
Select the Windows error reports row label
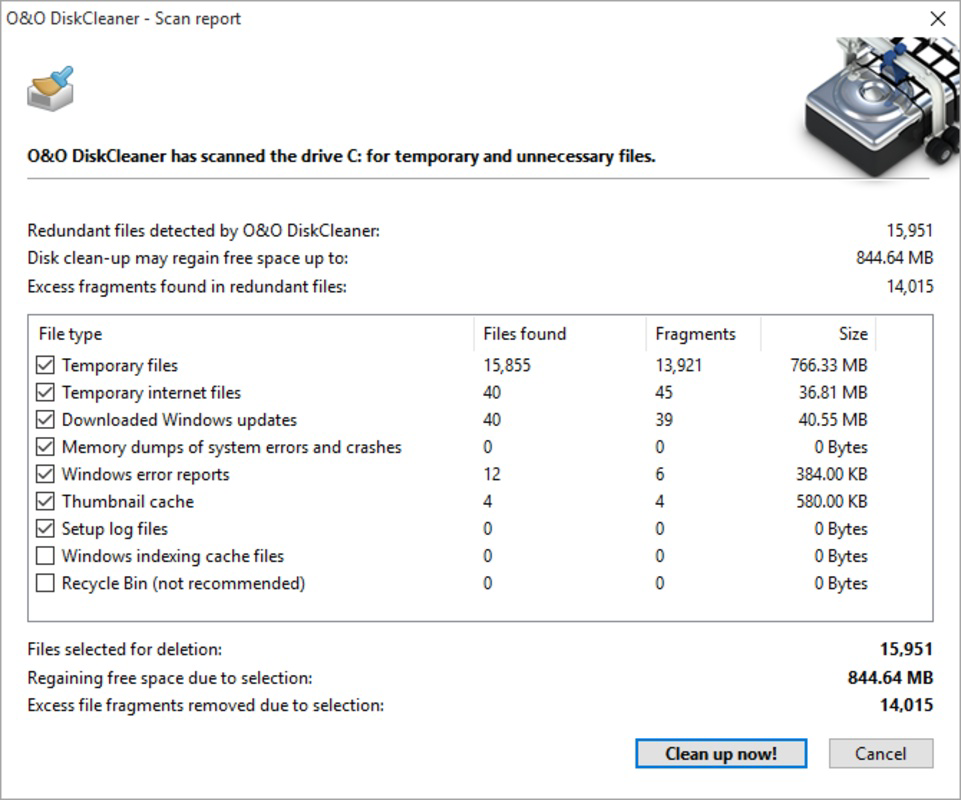coord(145,474)
